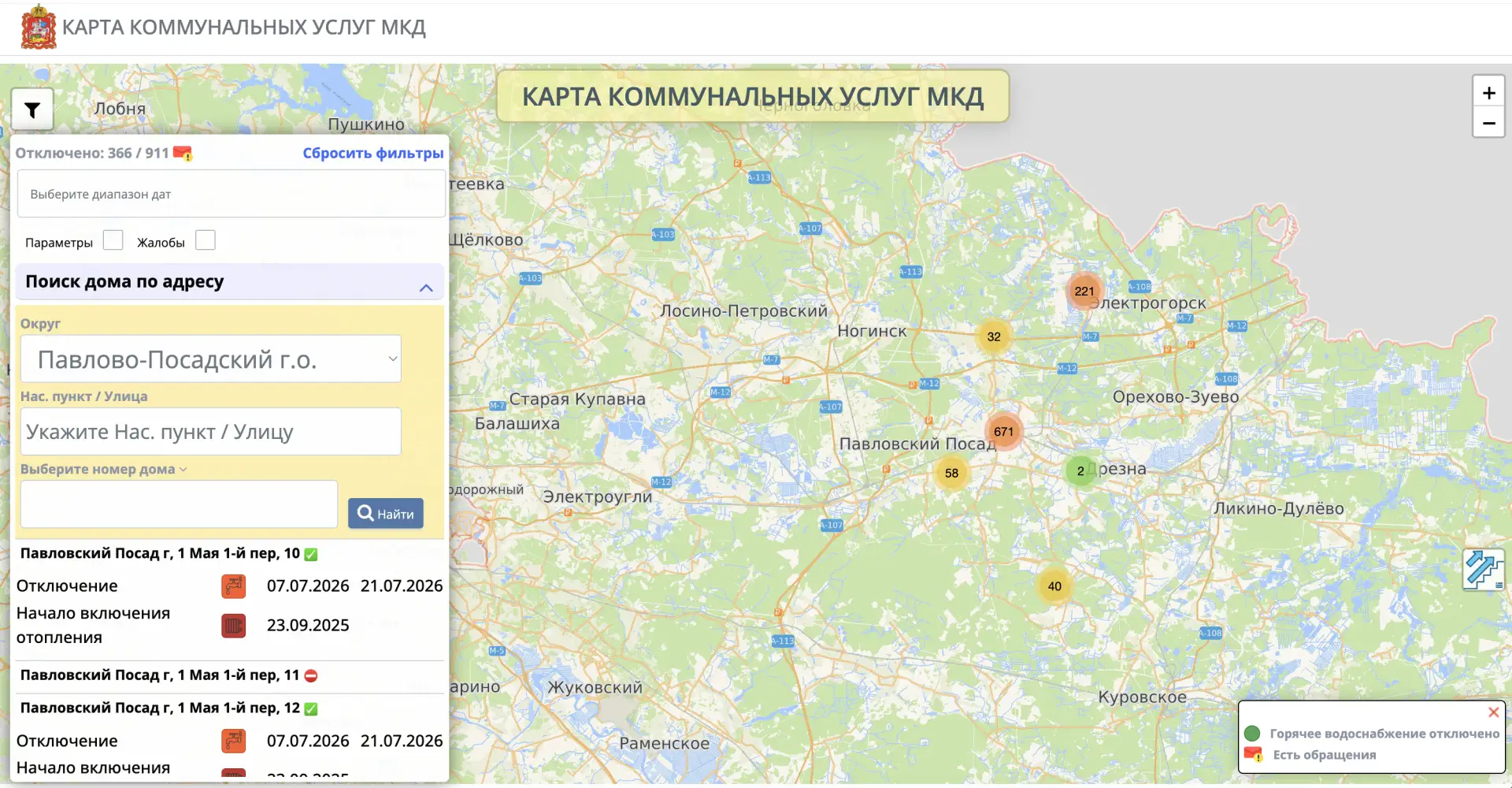Click Куровское label on the map
1512x788 pixels.
pyautogui.click(x=1143, y=697)
